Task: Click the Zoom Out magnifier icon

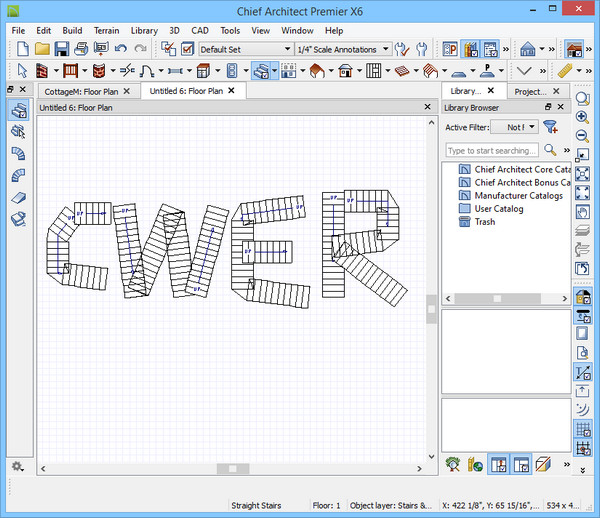Action: tap(583, 137)
